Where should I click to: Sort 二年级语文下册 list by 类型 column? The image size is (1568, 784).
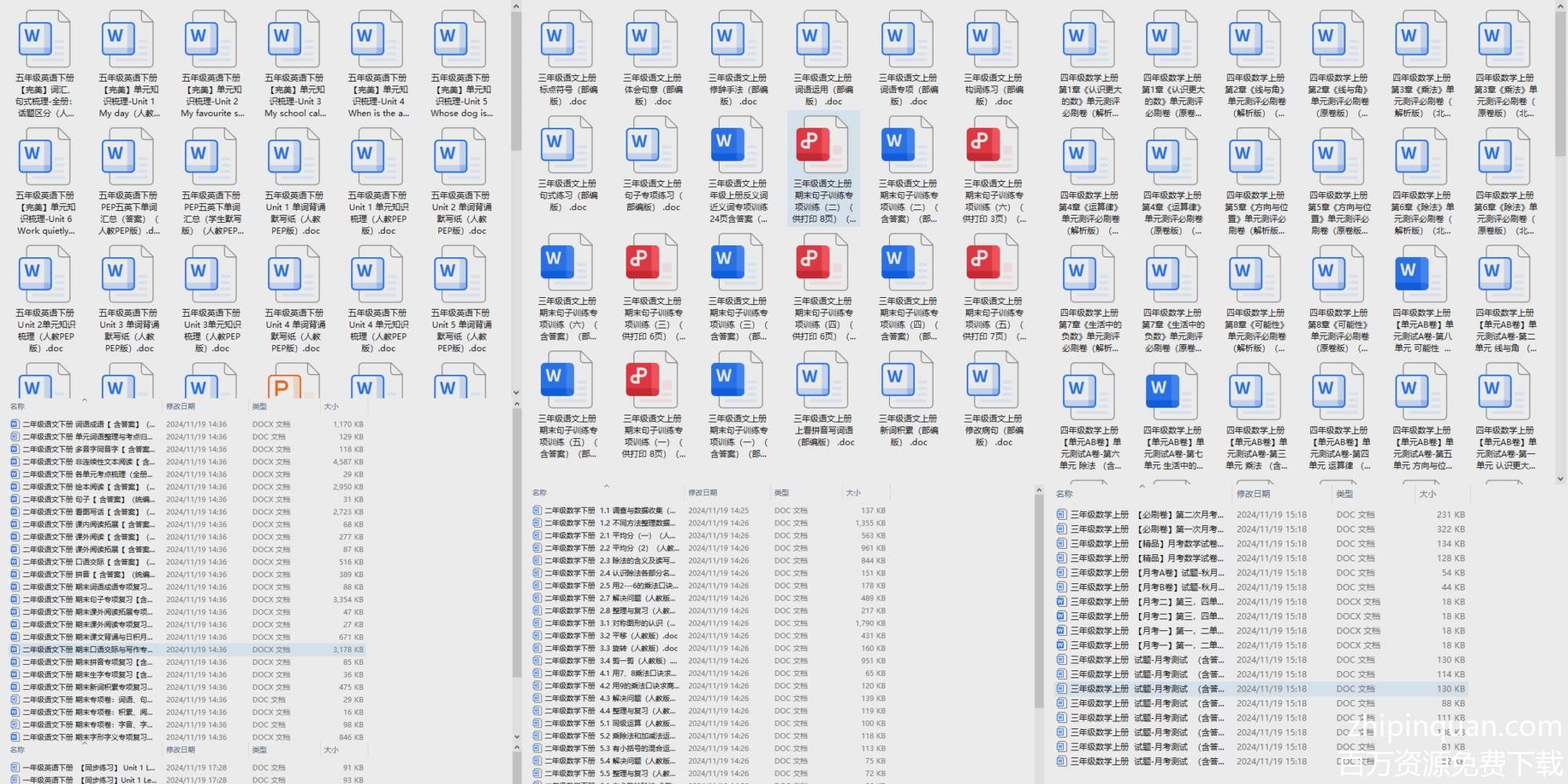click(x=260, y=406)
